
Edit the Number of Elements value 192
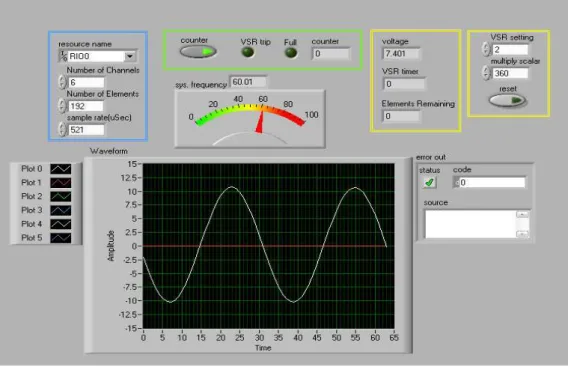coord(86,106)
